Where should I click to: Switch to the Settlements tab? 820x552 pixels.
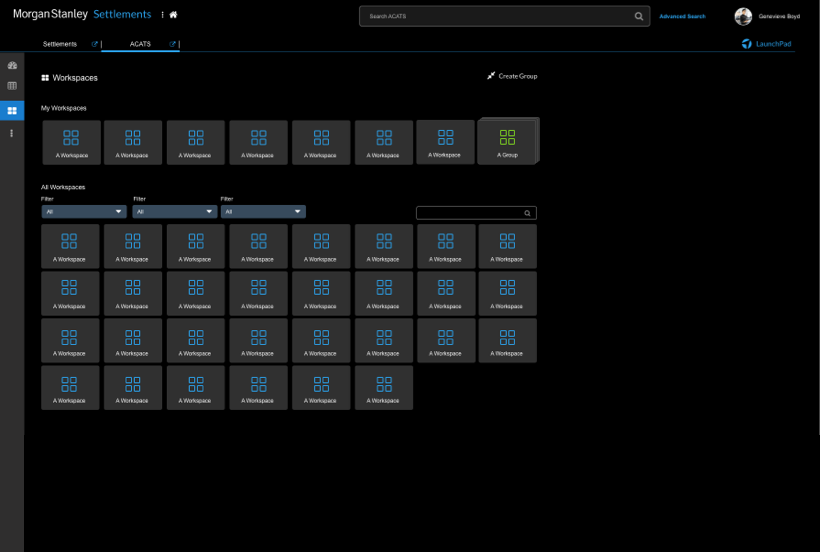60,44
